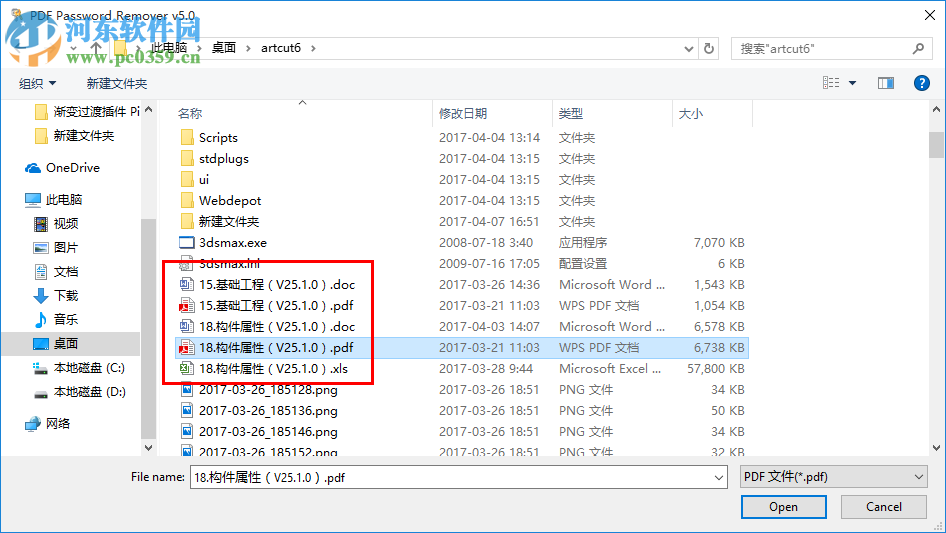Viewport: 946px width, 533px height.
Task: Click the 网络 network icon
Action: coord(33,424)
